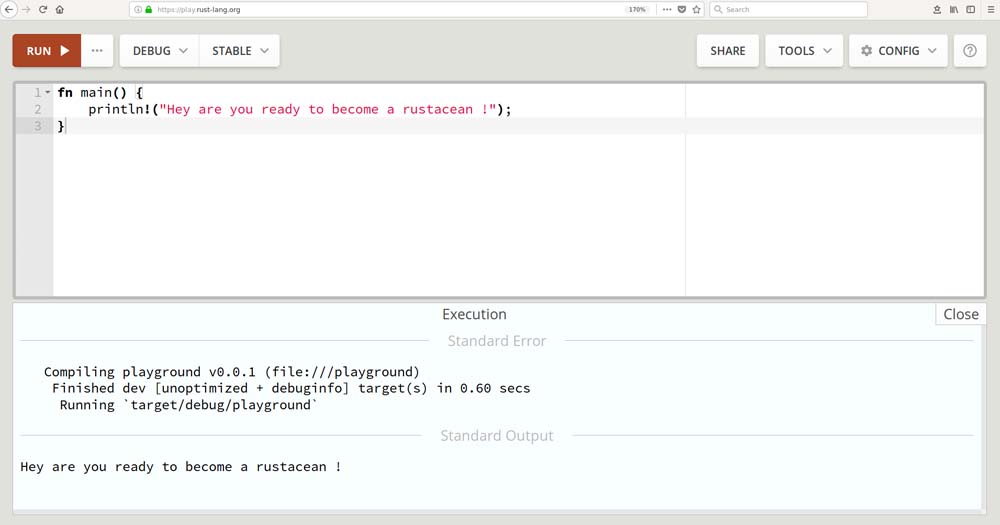The width and height of the screenshot is (1000, 525).
Task: Open the browser home page icon
Action: 59,10
